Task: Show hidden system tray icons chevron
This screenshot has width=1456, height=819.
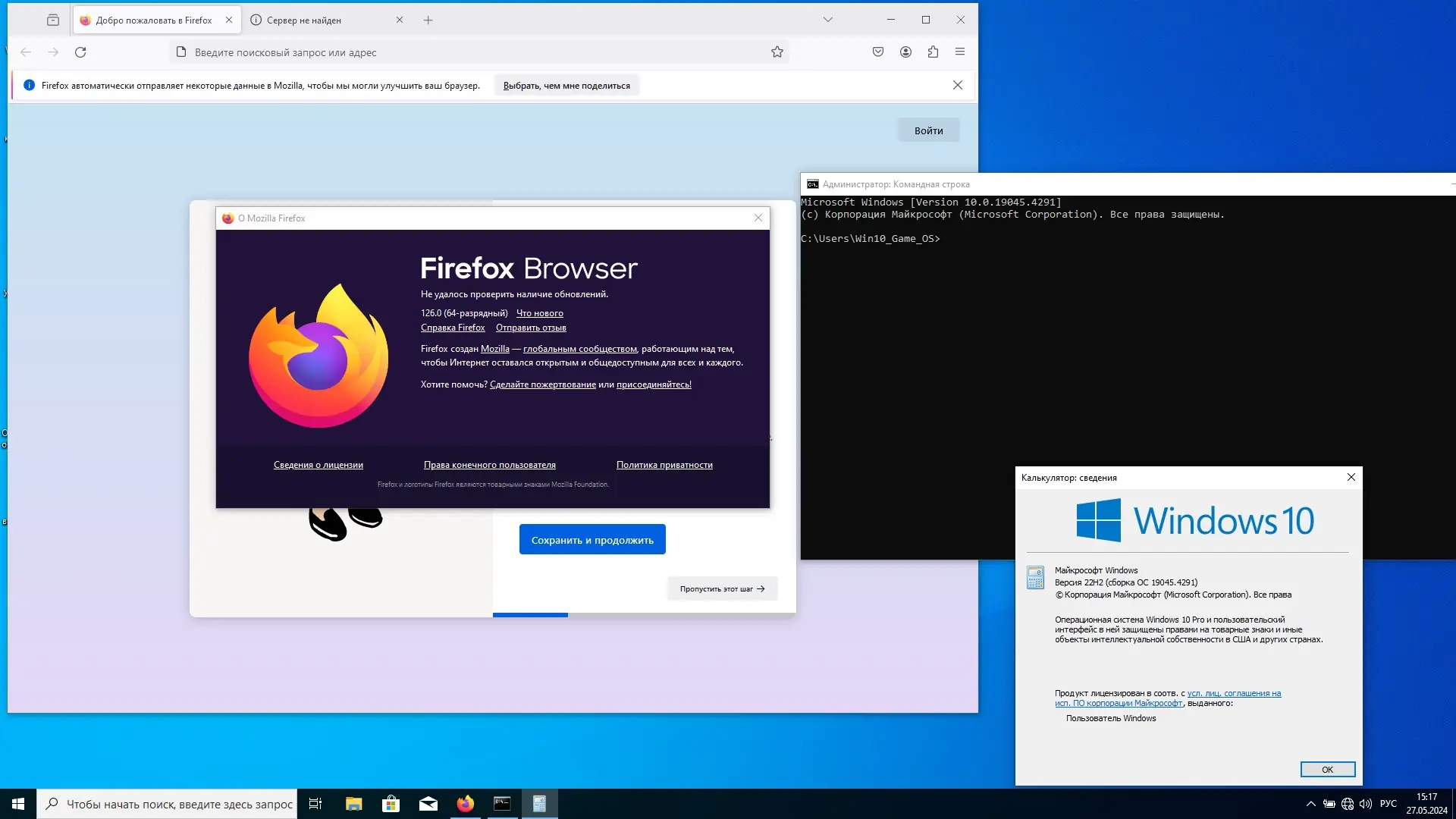Action: click(1310, 804)
